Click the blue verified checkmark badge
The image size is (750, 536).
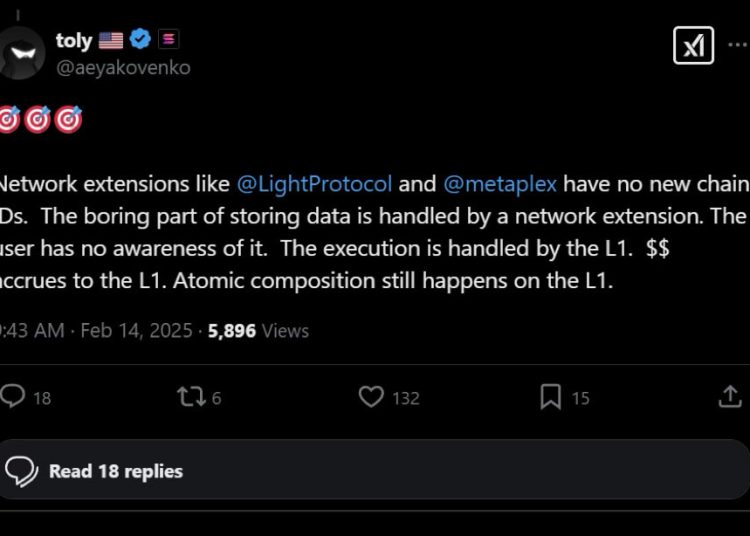click(141, 40)
